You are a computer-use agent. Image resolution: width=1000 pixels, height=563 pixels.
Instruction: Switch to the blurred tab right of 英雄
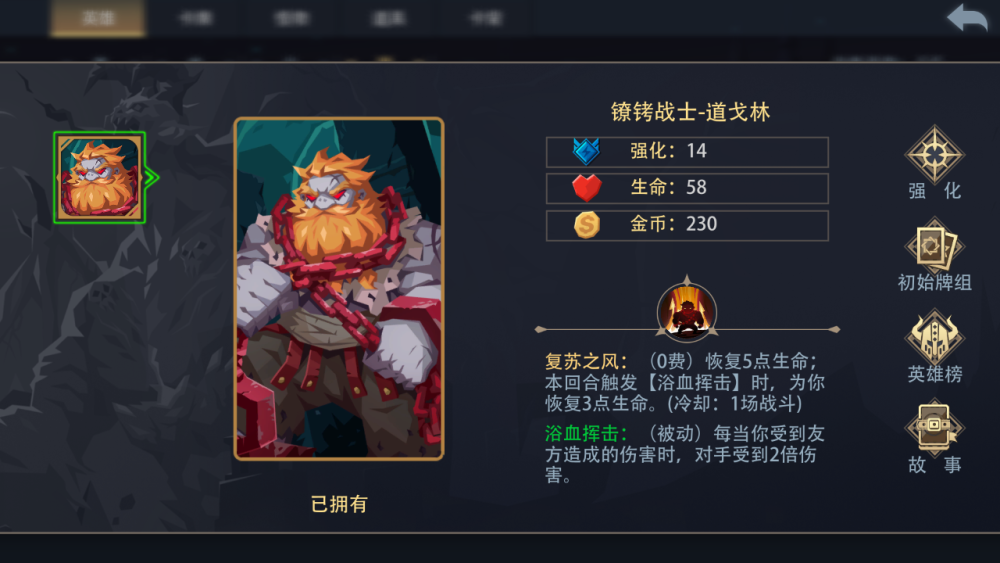pos(195,18)
